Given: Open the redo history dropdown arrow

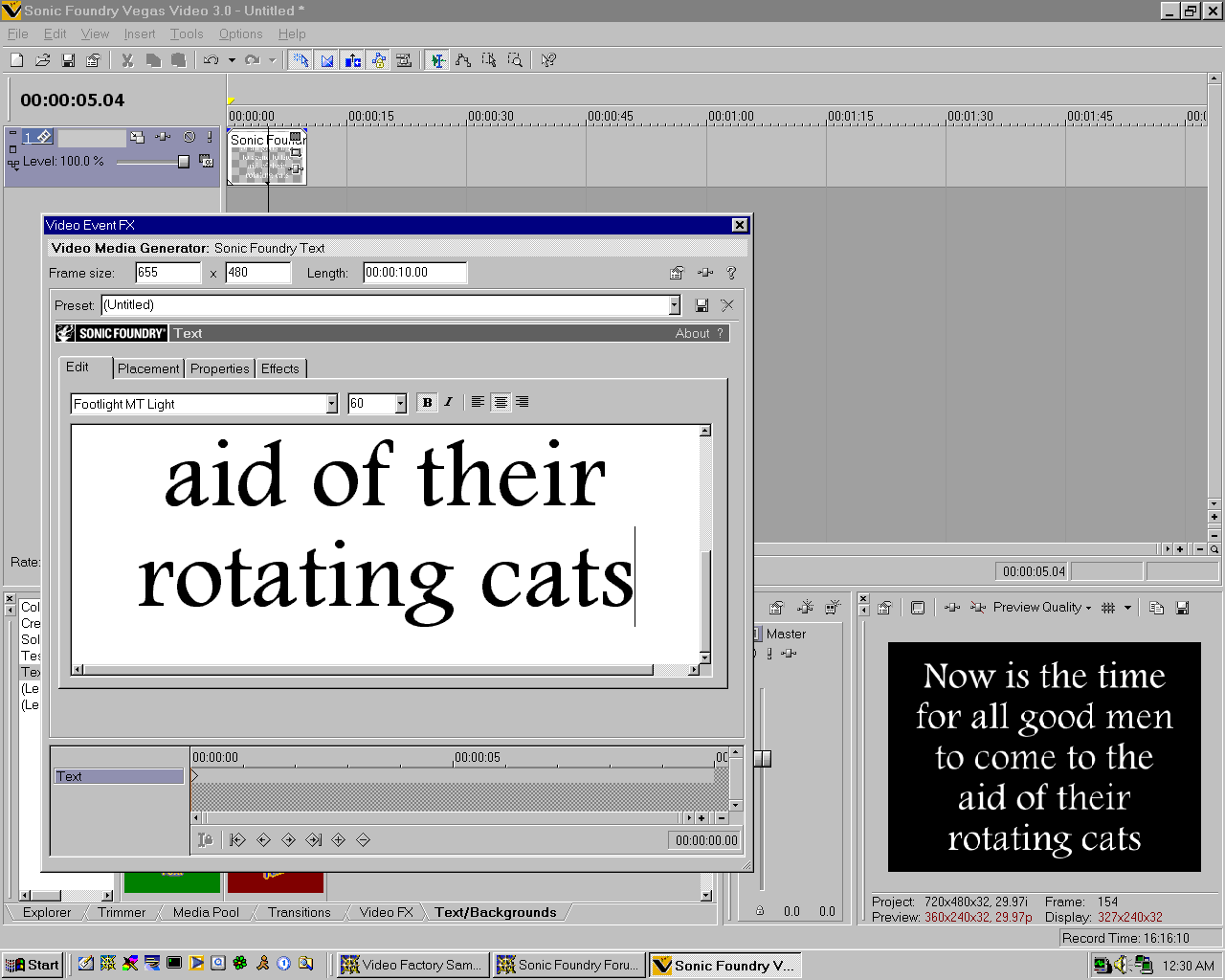Looking at the screenshot, I should [x=273, y=60].
